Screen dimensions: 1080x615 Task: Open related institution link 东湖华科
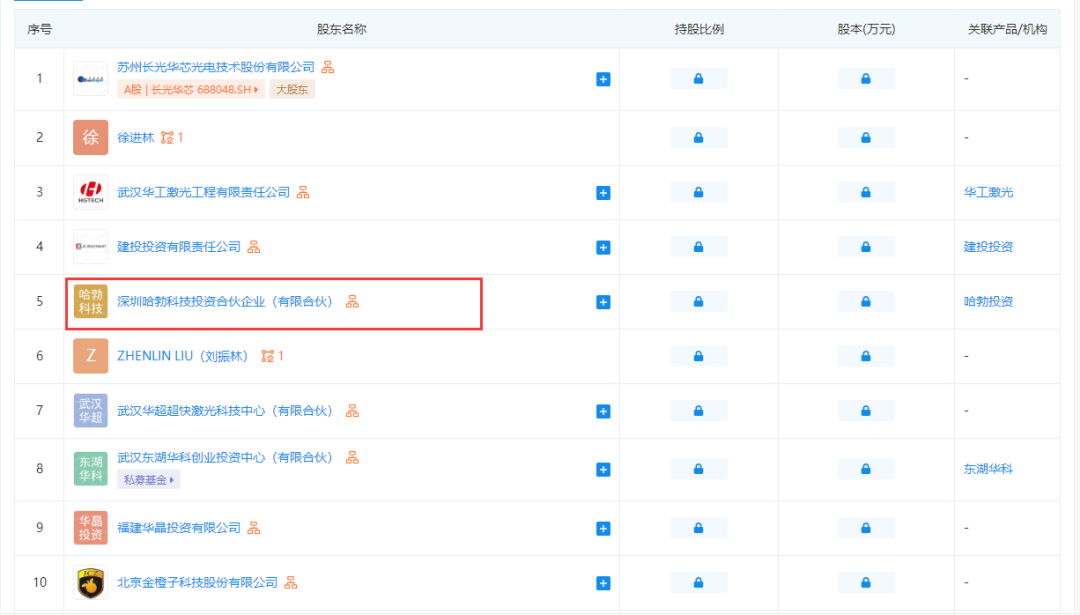tap(988, 469)
